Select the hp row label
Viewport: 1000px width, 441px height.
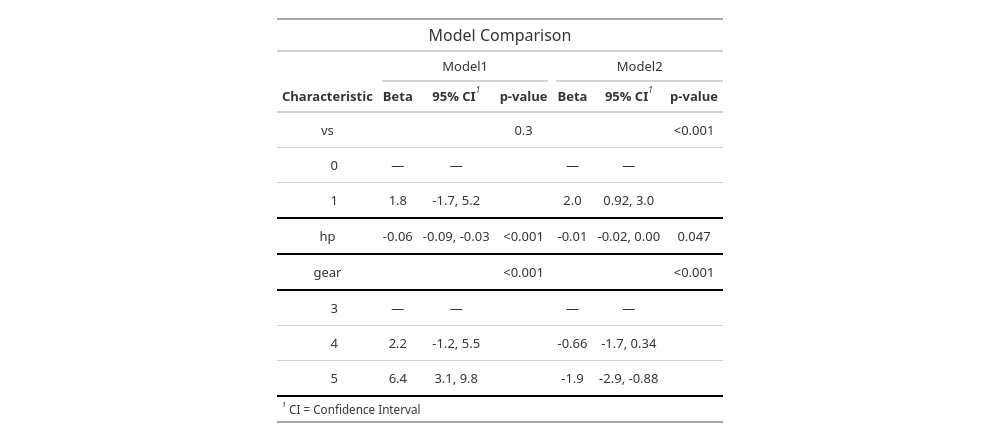327,237
